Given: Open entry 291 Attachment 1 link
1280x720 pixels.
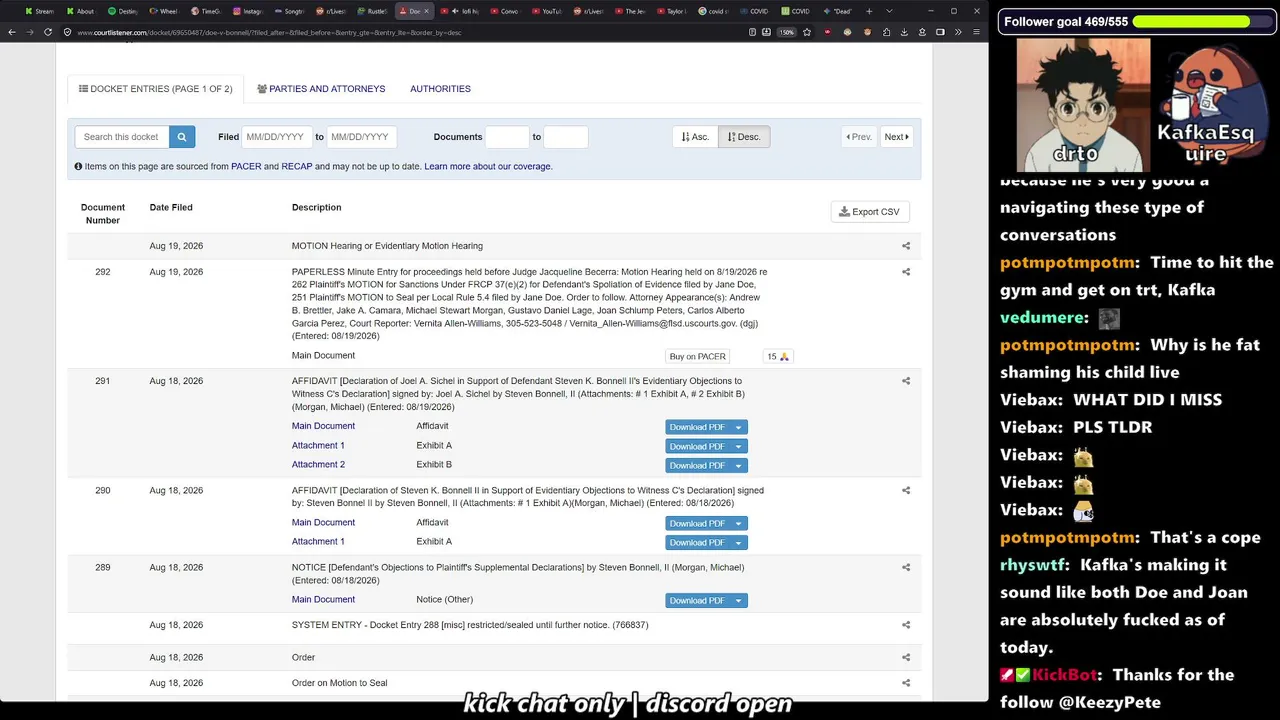Looking at the screenshot, I should (318, 445).
